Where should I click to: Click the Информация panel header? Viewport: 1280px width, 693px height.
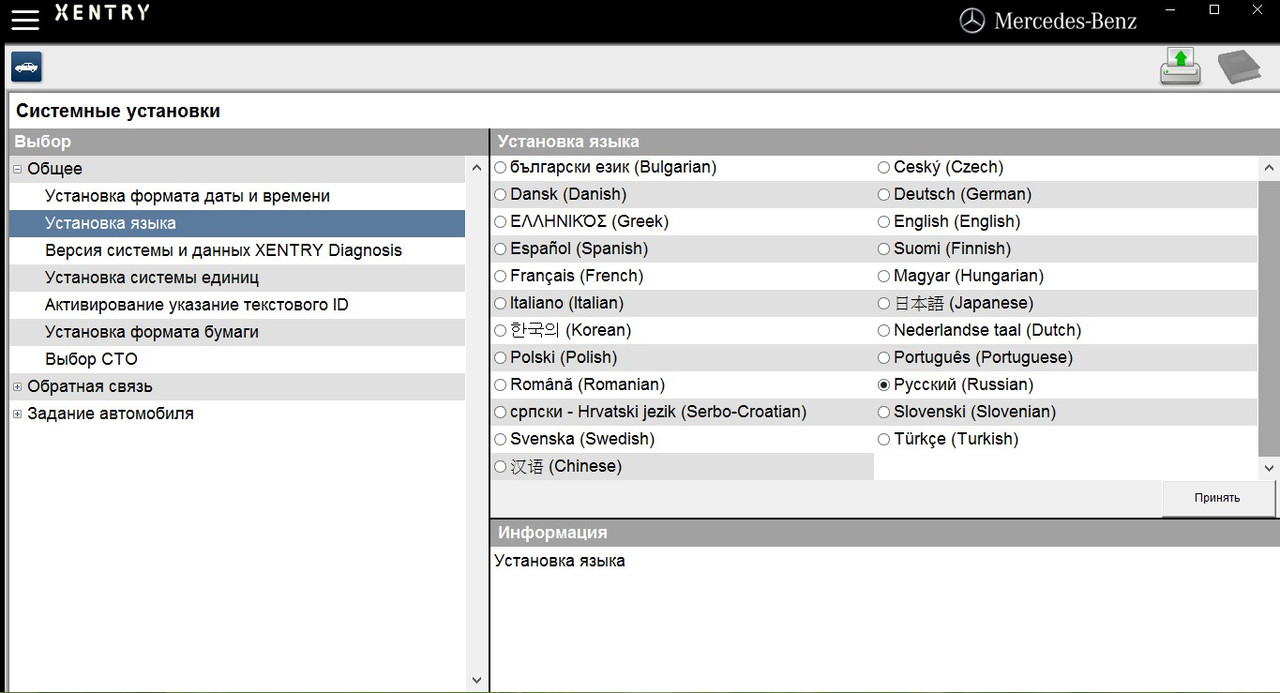click(x=885, y=532)
